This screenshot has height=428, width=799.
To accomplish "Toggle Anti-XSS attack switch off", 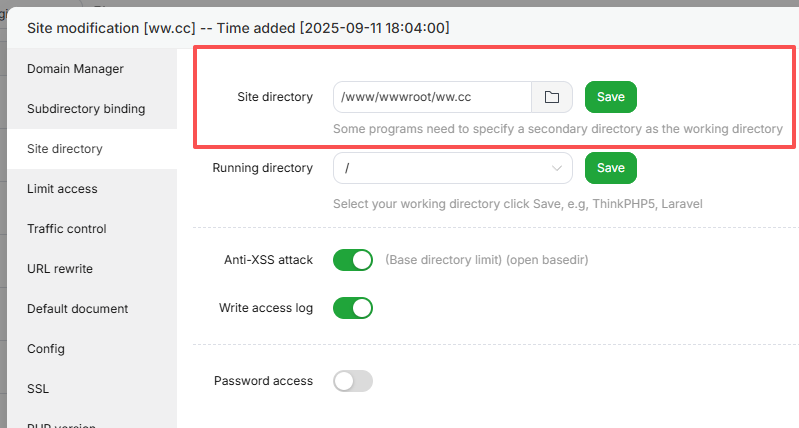I will (x=352, y=260).
